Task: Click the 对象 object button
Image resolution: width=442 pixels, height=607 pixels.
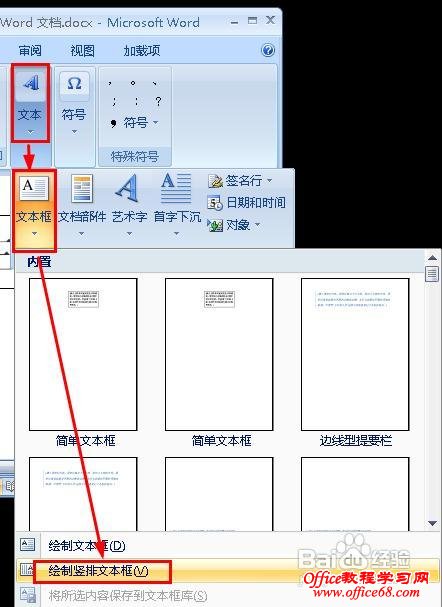Action: coord(229,225)
